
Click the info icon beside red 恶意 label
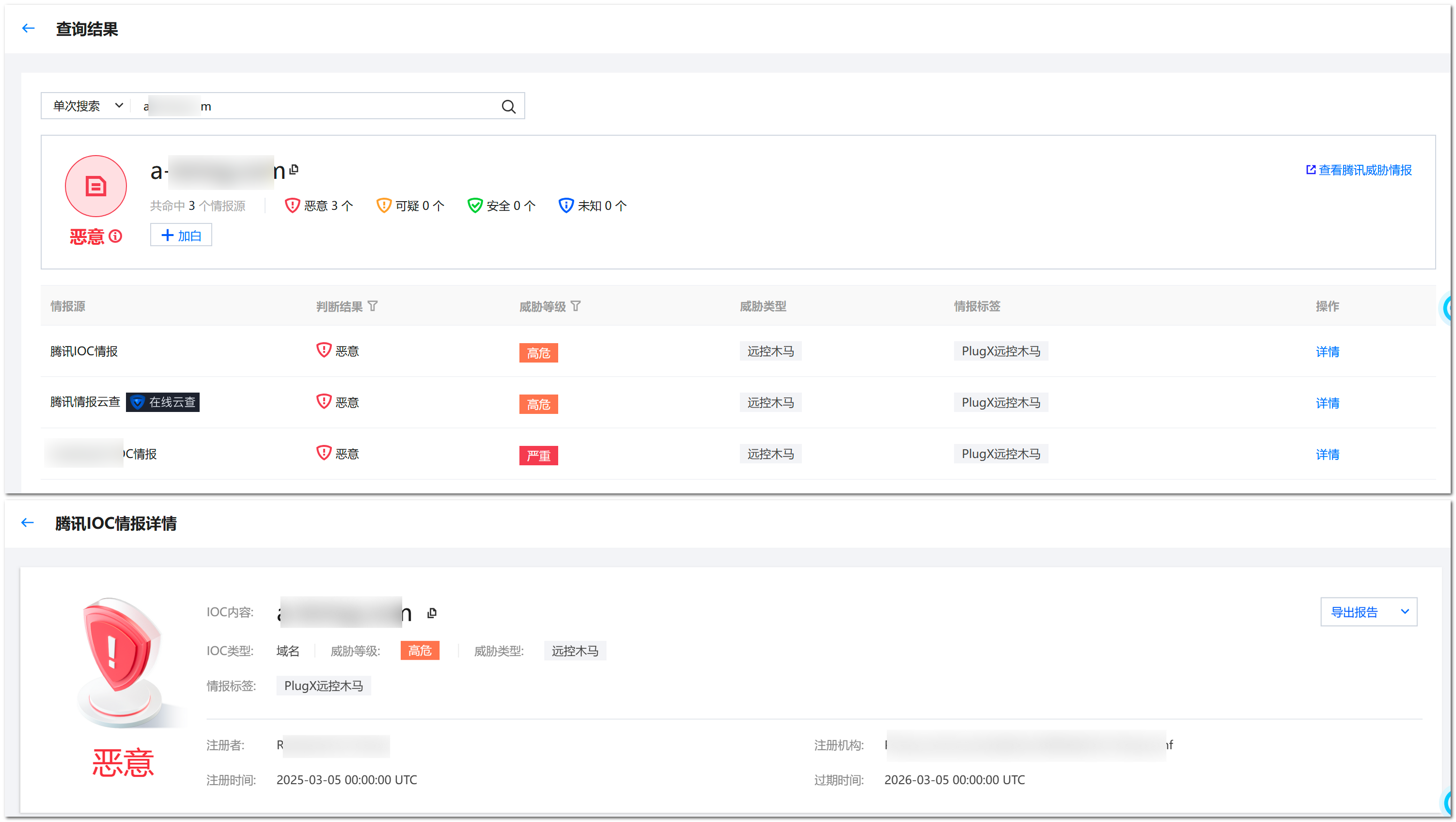[115, 237]
